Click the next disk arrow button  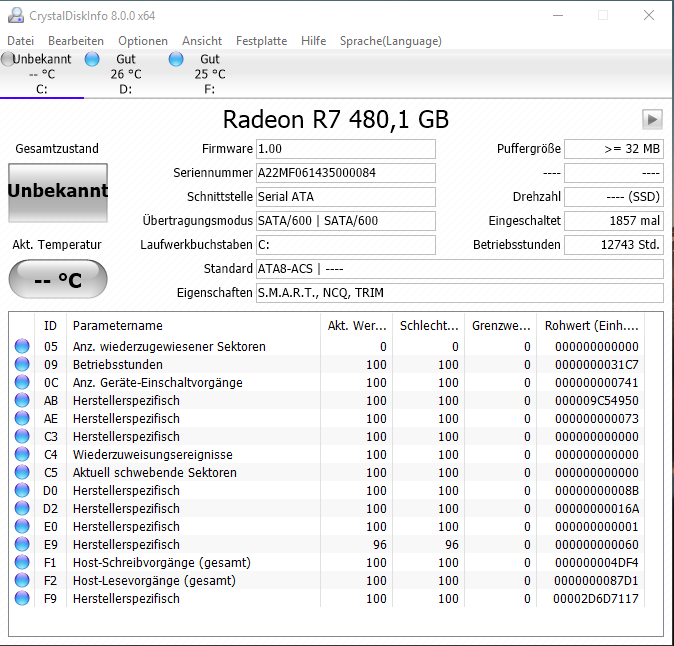click(652, 119)
